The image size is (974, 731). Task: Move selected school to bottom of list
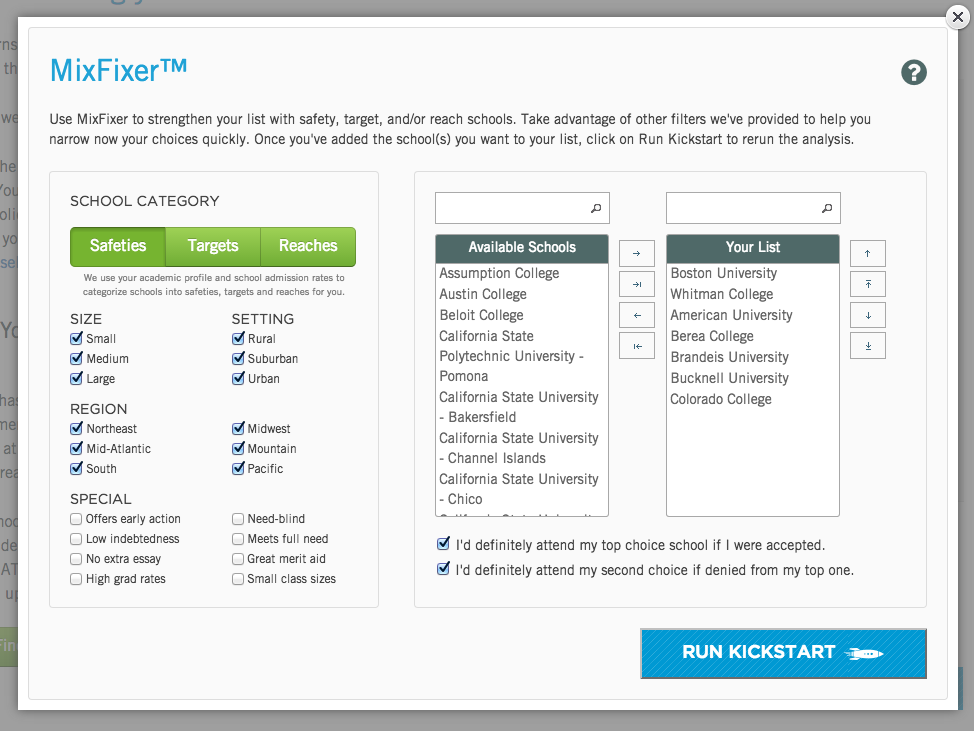tap(868, 346)
